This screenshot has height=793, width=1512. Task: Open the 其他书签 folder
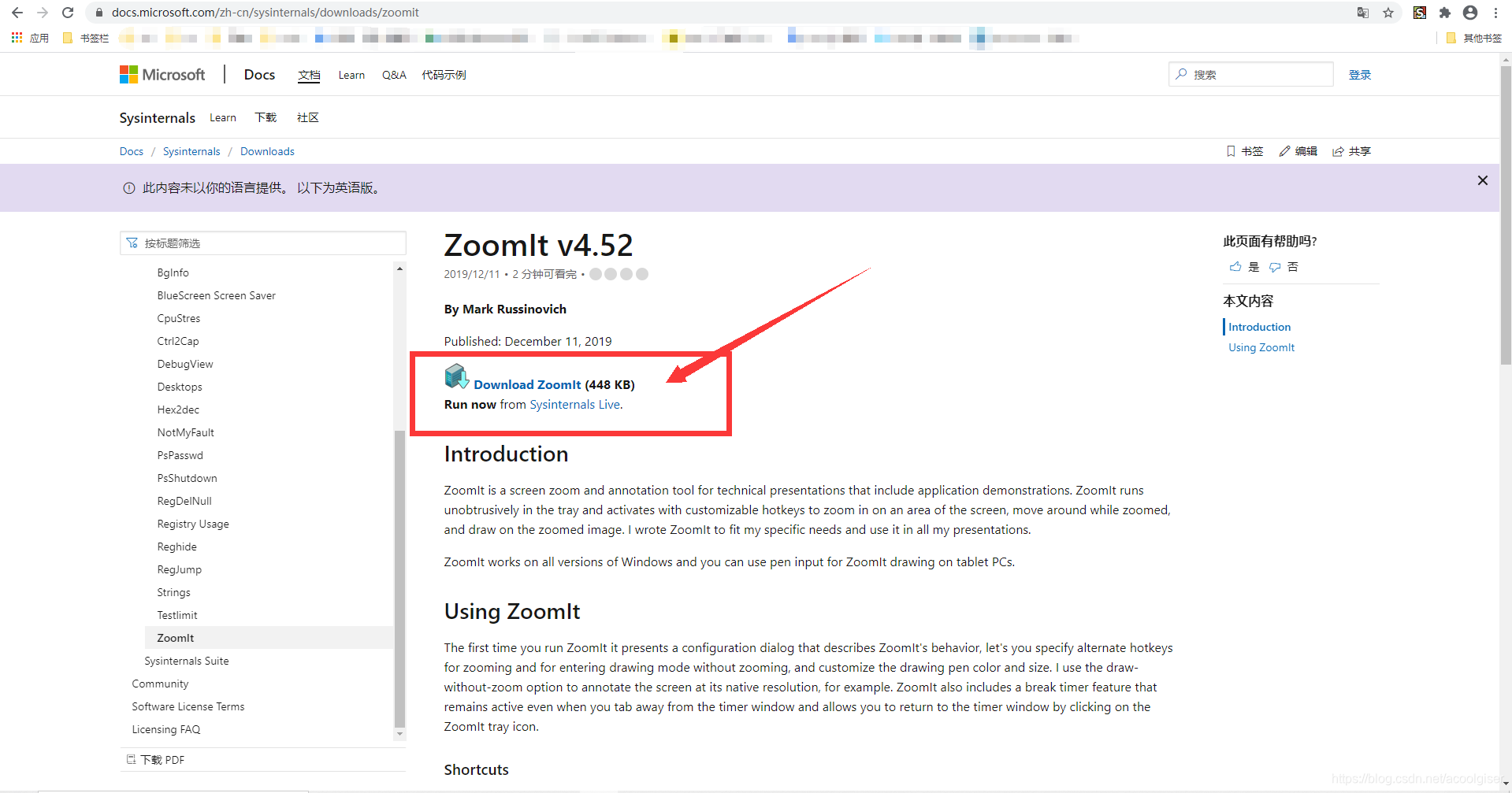(1474, 38)
